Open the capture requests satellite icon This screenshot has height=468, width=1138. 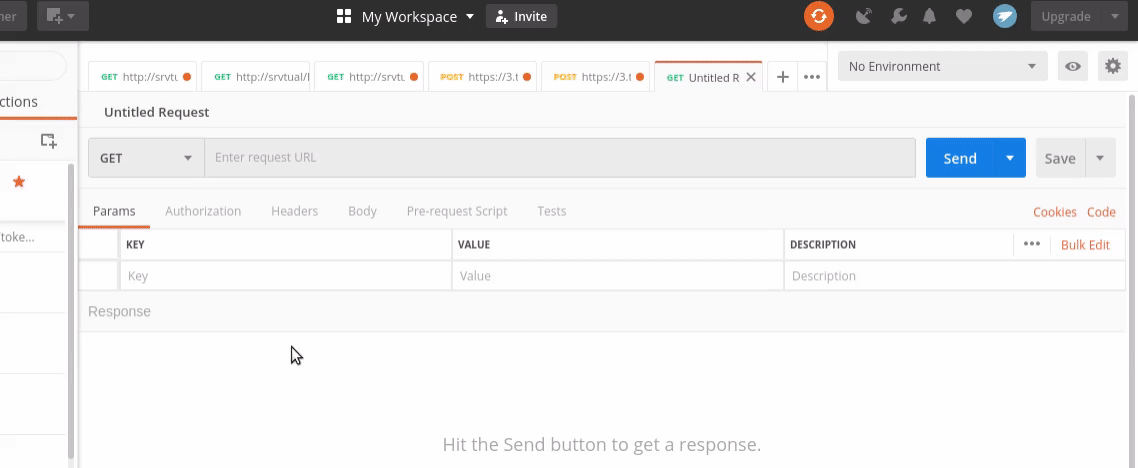pos(864,16)
